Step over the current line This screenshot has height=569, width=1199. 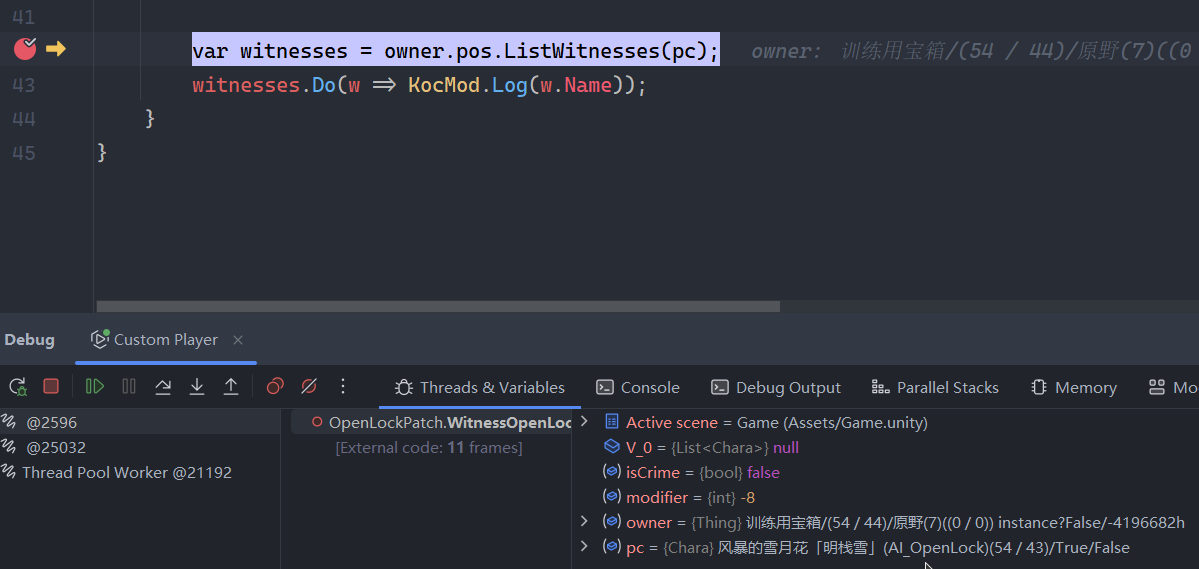tap(163, 387)
